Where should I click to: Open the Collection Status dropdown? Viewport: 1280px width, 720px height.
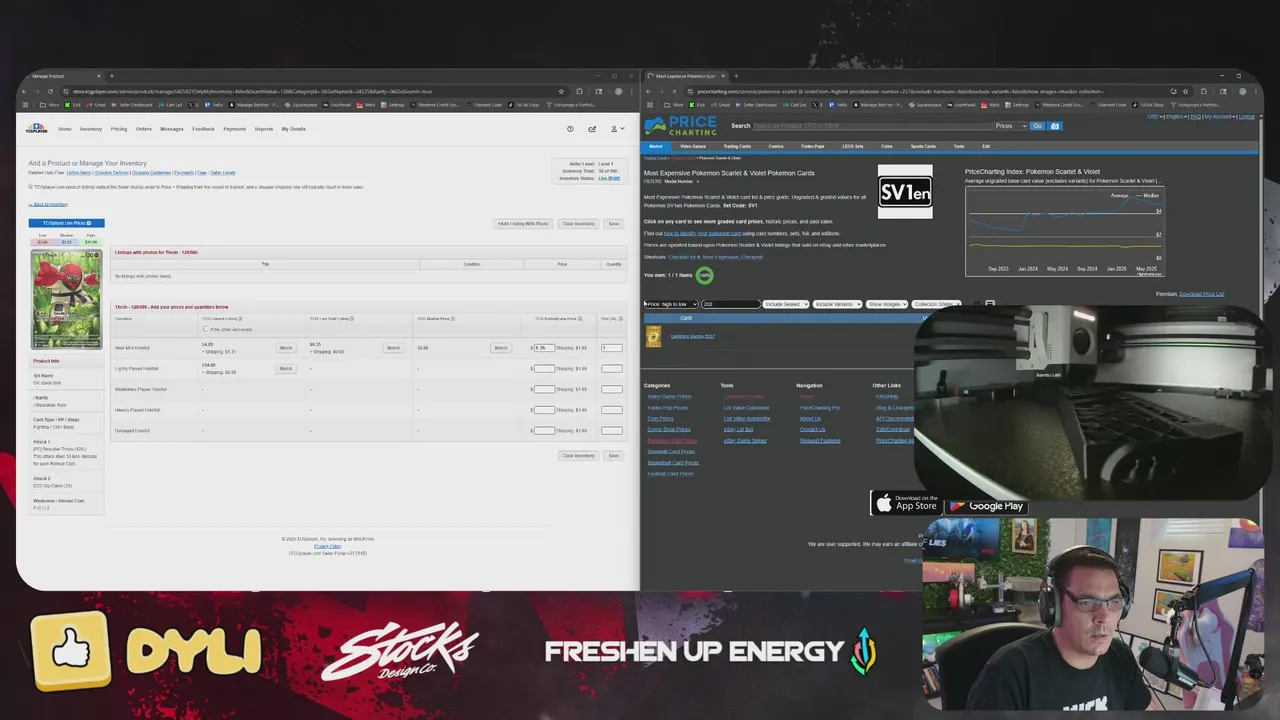tap(936, 304)
